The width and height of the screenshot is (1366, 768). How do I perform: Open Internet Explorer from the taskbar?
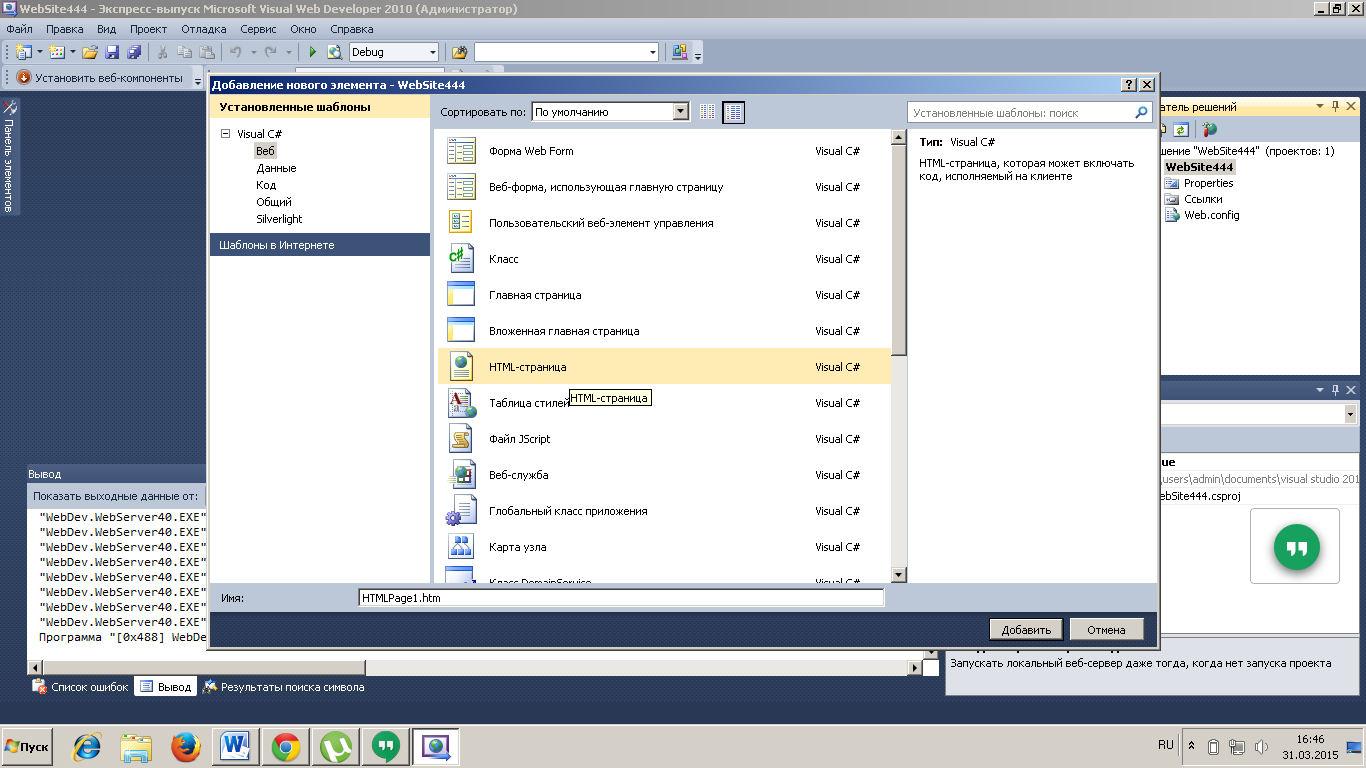(x=88, y=746)
